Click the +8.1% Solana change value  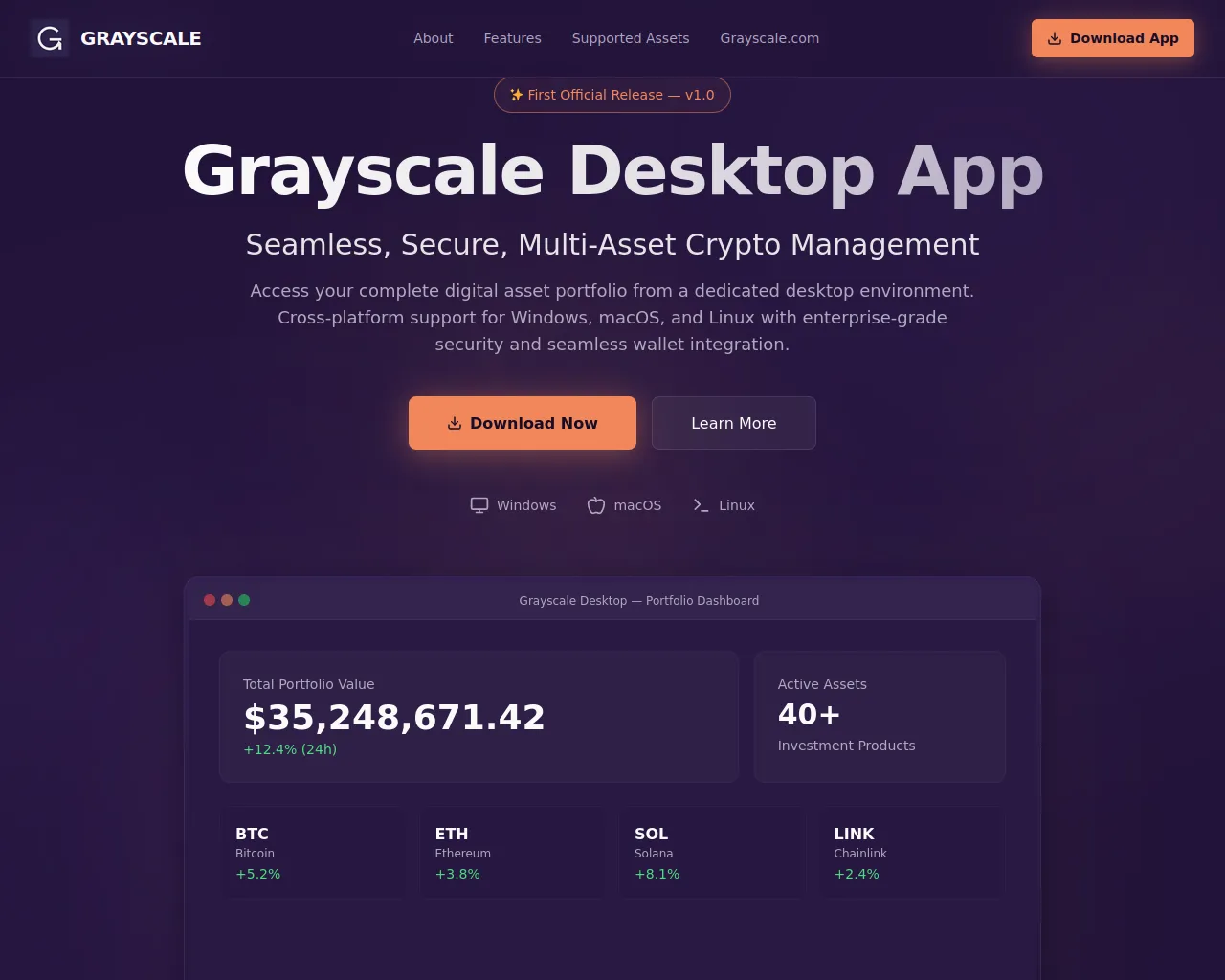click(657, 874)
